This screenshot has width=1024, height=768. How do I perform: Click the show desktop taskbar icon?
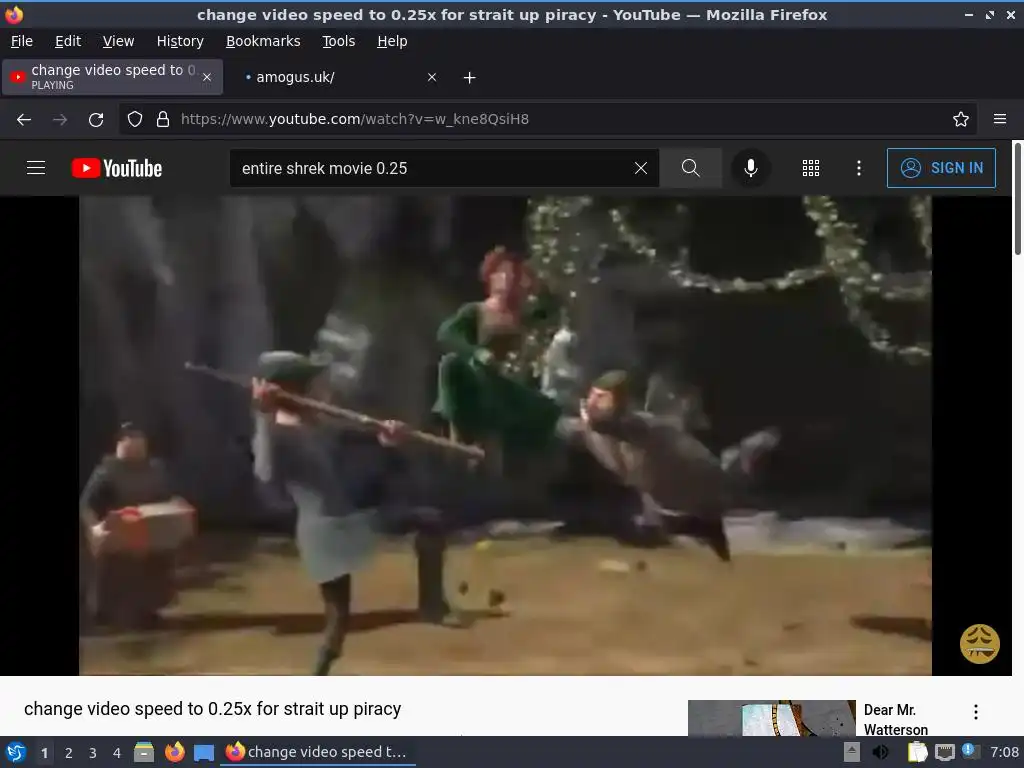click(204, 752)
